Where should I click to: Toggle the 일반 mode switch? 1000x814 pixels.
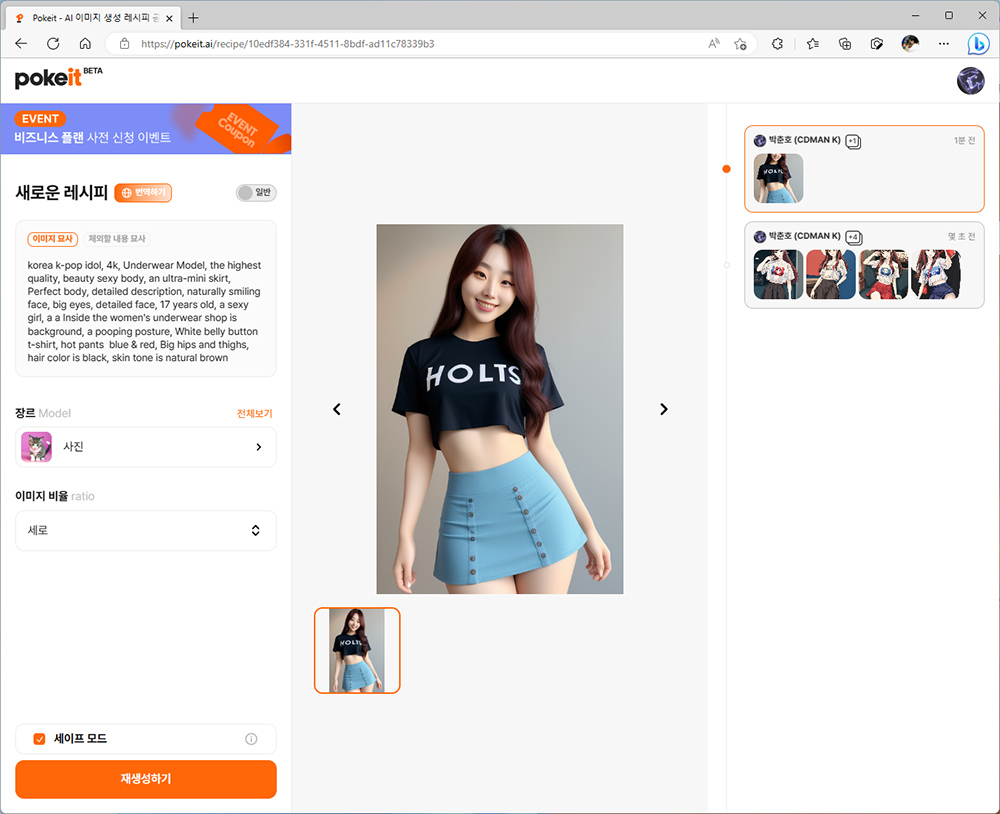(256, 192)
